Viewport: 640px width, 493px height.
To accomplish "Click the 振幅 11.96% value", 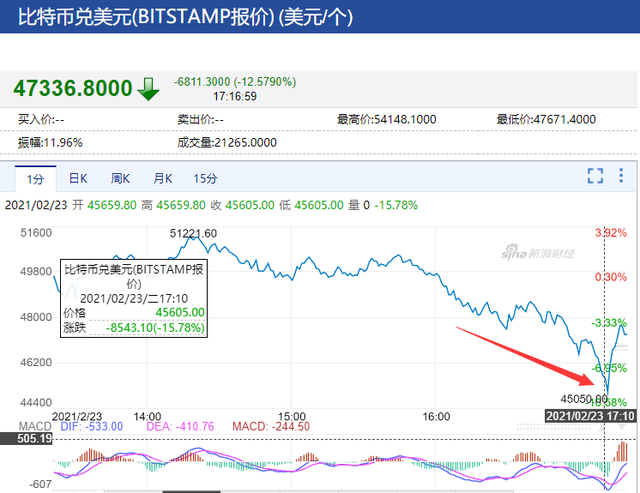I will click(x=50, y=143).
